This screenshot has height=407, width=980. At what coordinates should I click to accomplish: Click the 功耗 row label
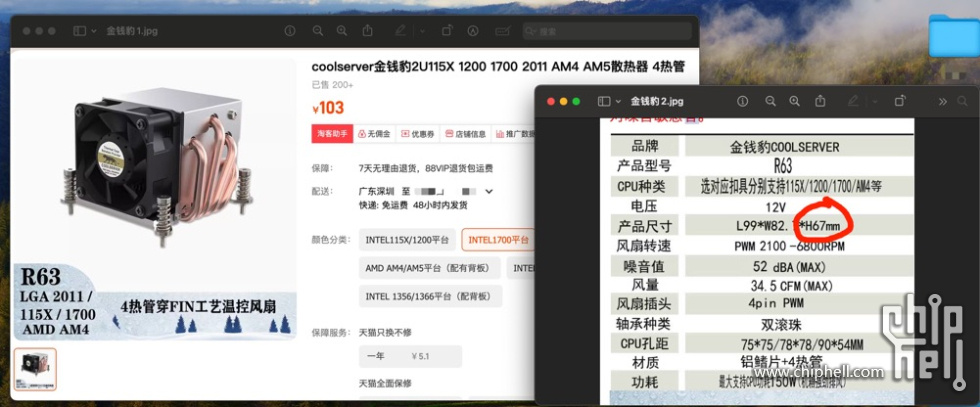tap(645, 381)
